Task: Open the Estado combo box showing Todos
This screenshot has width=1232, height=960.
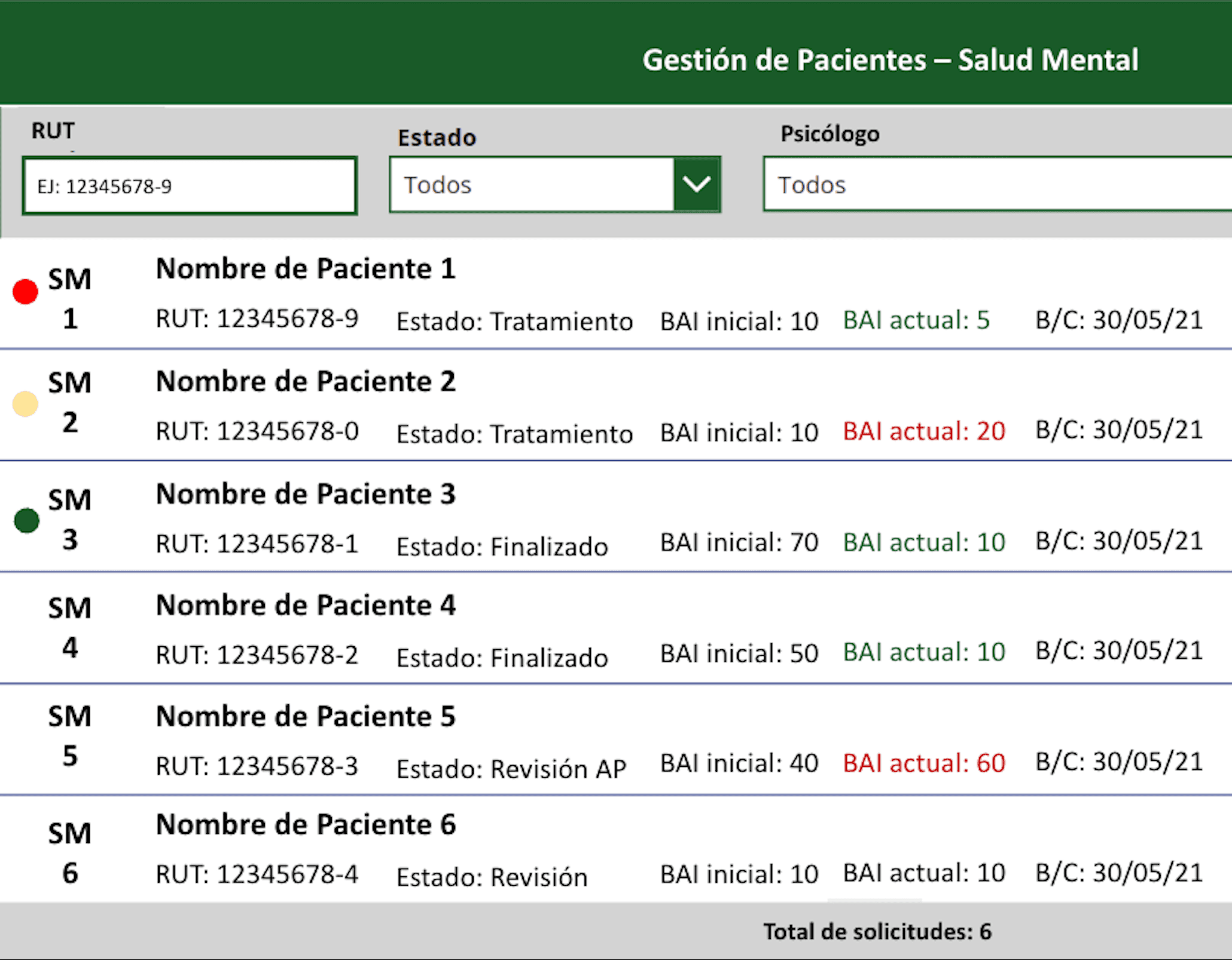Action: (x=555, y=185)
